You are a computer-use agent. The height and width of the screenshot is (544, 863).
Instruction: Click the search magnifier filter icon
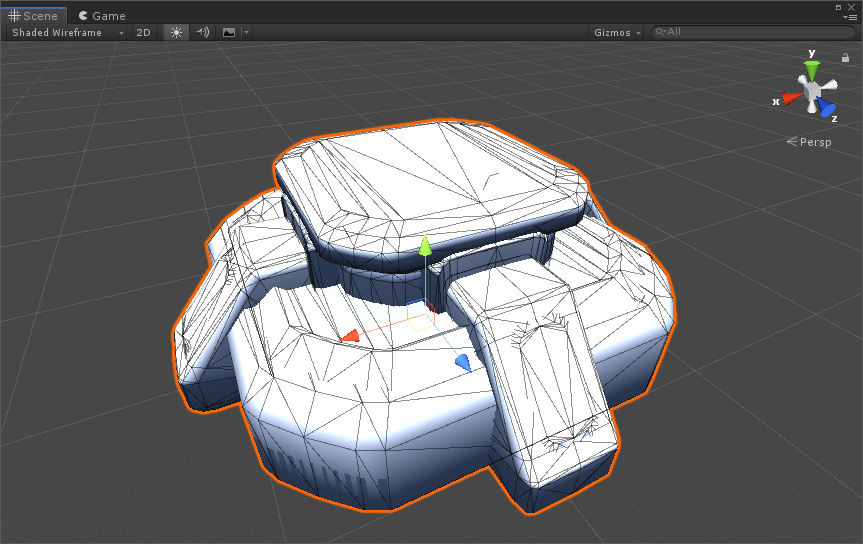point(660,32)
